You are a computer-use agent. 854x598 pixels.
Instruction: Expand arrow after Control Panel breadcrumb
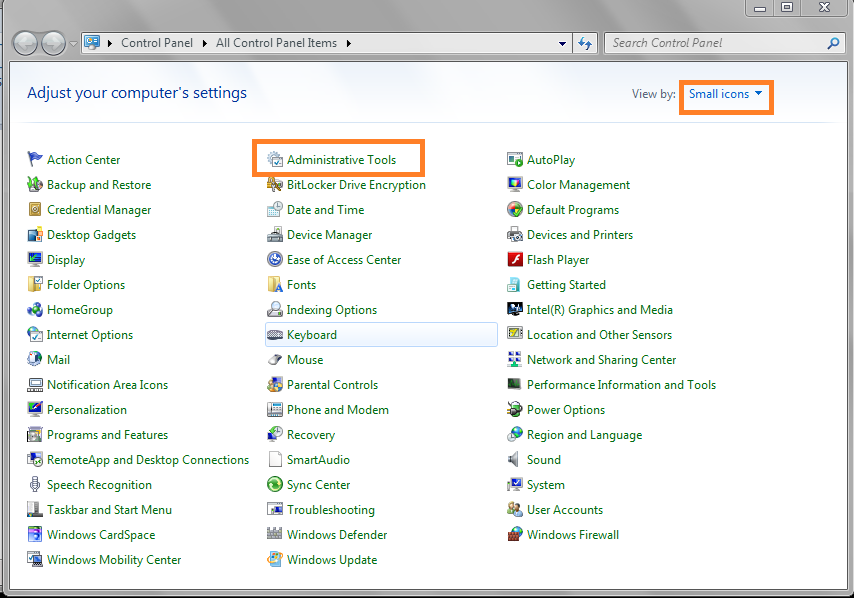click(x=204, y=43)
